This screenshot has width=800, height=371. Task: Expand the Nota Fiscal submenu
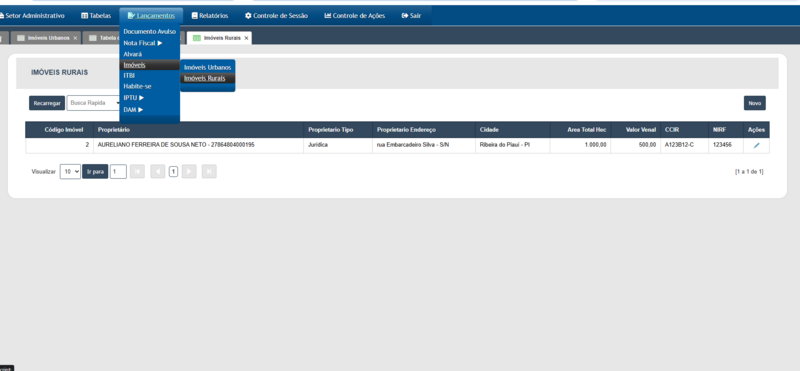(143, 43)
